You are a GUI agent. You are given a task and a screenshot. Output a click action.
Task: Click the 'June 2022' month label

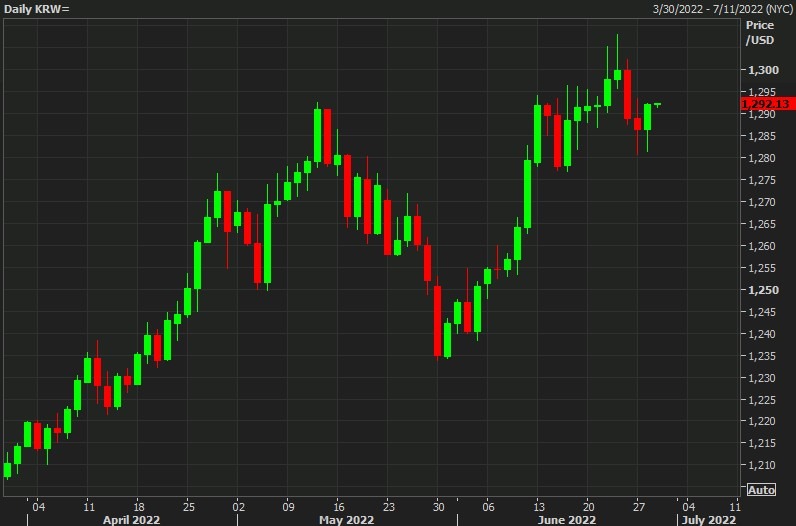(x=567, y=520)
